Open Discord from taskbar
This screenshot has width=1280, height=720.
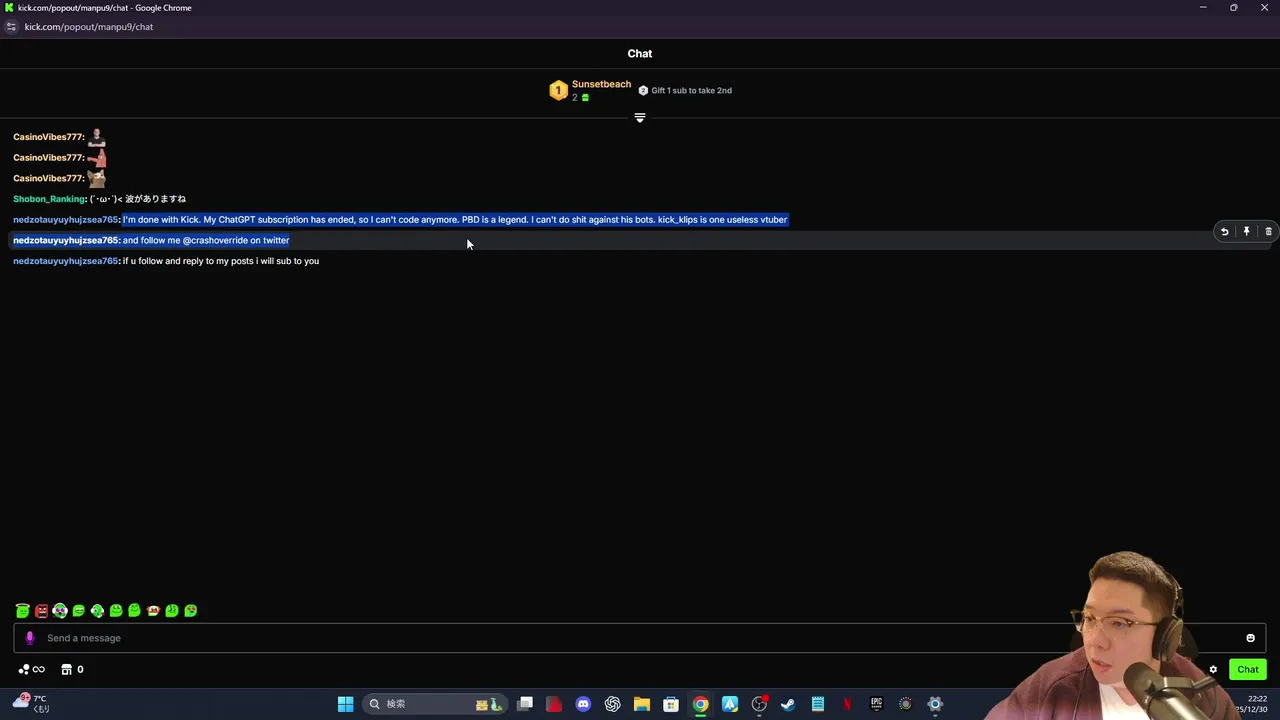pyautogui.click(x=583, y=704)
